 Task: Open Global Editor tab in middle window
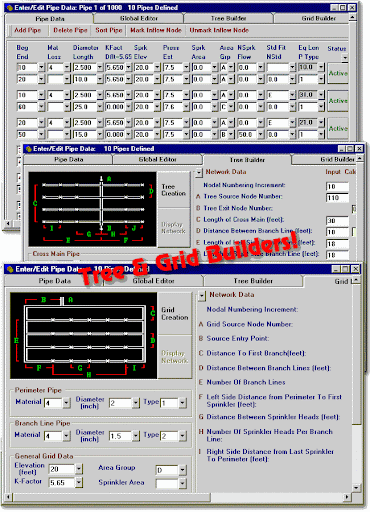pyautogui.click(x=157, y=160)
